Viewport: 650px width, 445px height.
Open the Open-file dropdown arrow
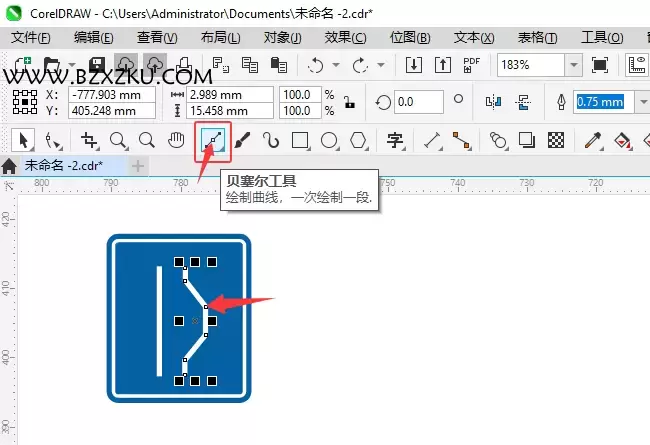[x=72, y=65]
